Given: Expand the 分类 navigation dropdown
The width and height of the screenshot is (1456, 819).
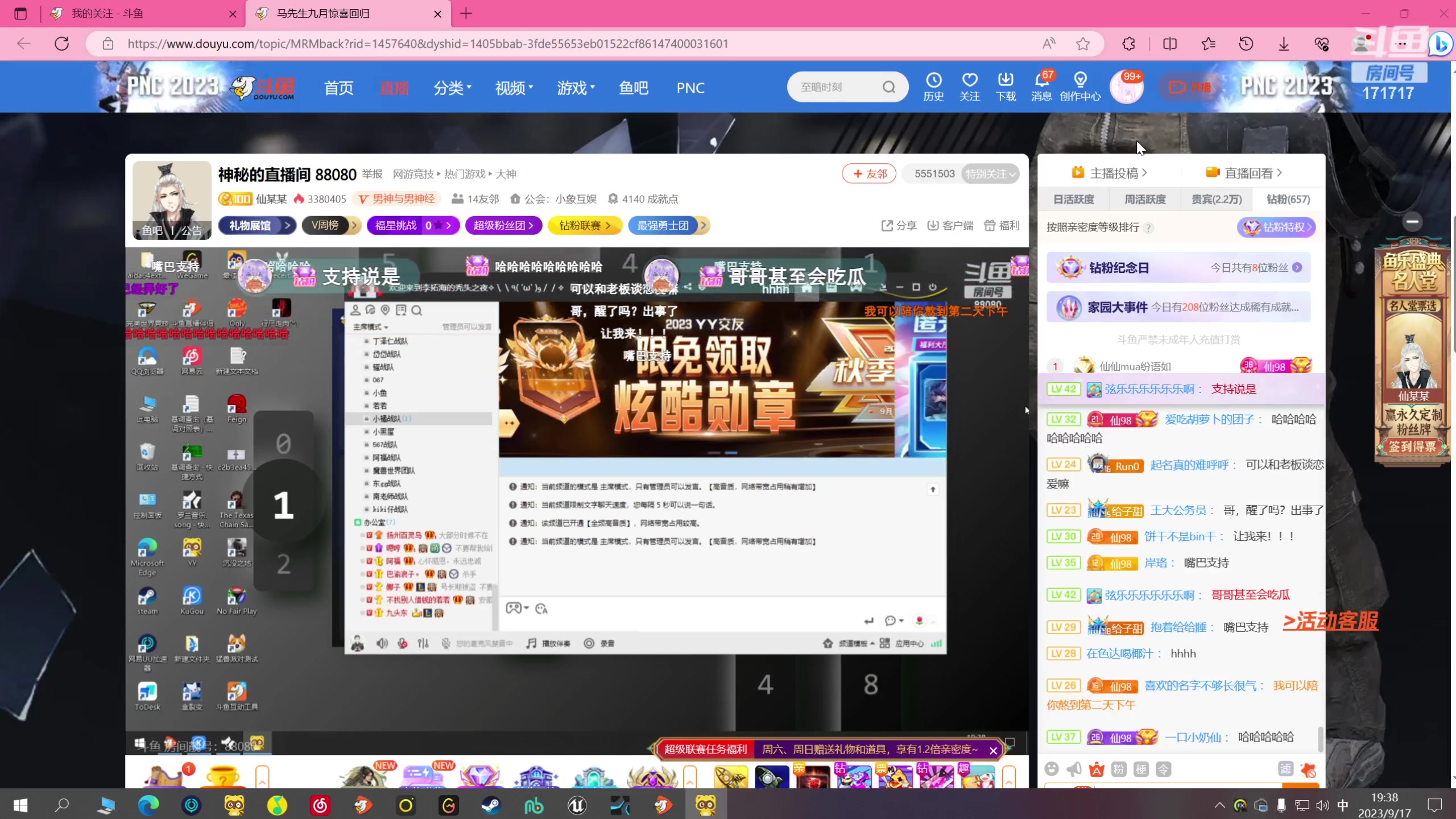Looking at the screenshot, I should click(x=453, y=88).
